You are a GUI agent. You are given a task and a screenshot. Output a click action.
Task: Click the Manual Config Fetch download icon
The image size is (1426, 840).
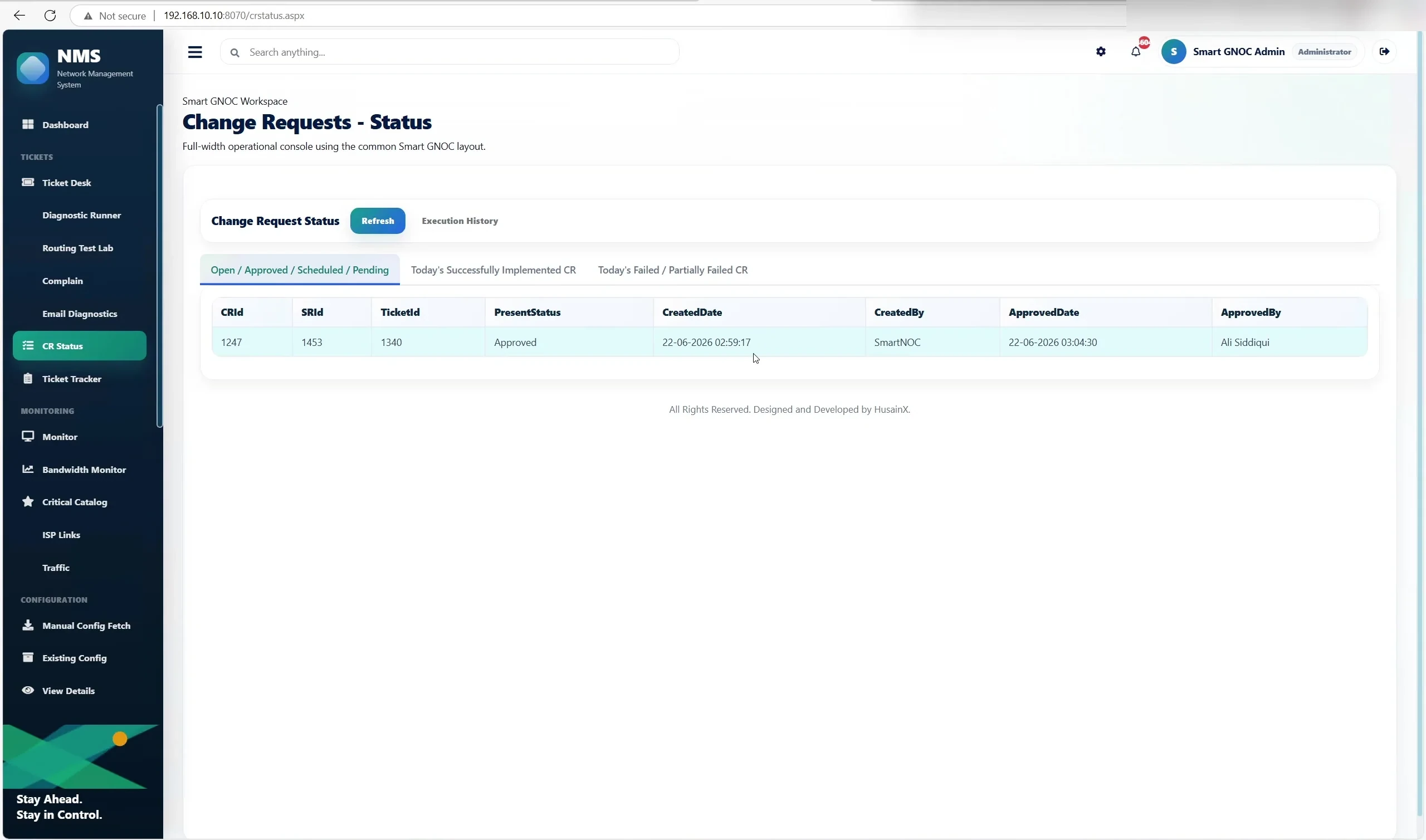pyautogui.click(x=28, y=625)
